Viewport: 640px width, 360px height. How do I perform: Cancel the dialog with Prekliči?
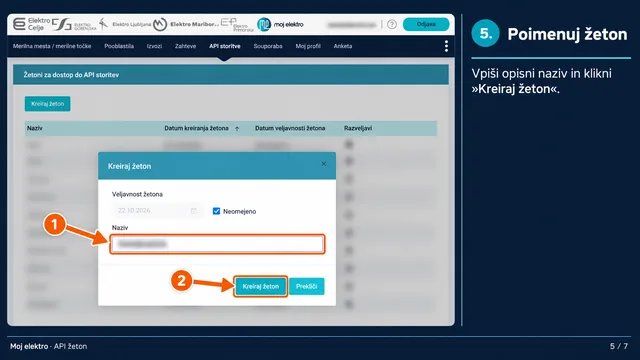(307, 286)
